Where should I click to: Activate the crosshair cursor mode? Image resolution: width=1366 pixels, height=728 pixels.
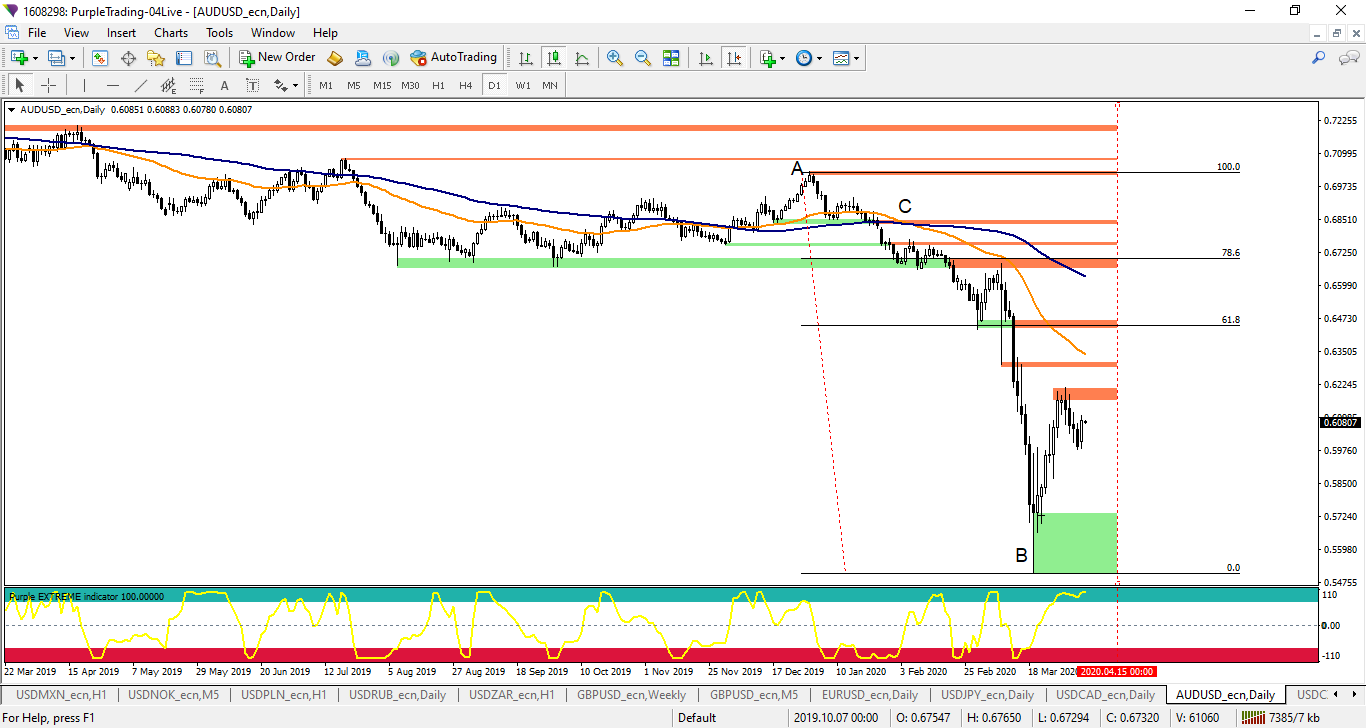(x=47, y=85)
